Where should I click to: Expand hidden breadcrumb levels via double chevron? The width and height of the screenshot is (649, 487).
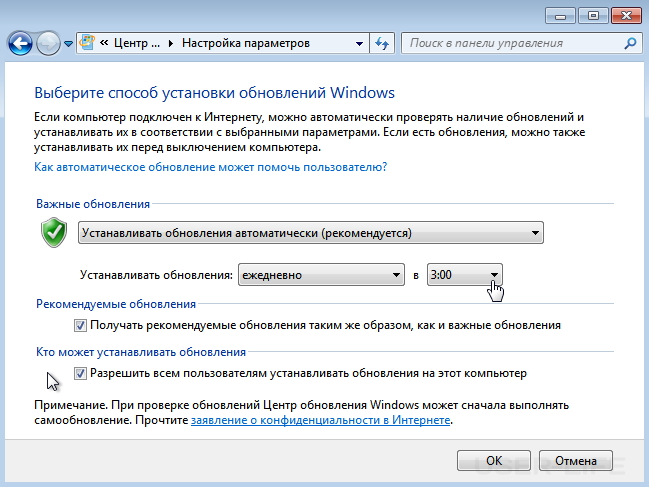click(x=104, y=43)
